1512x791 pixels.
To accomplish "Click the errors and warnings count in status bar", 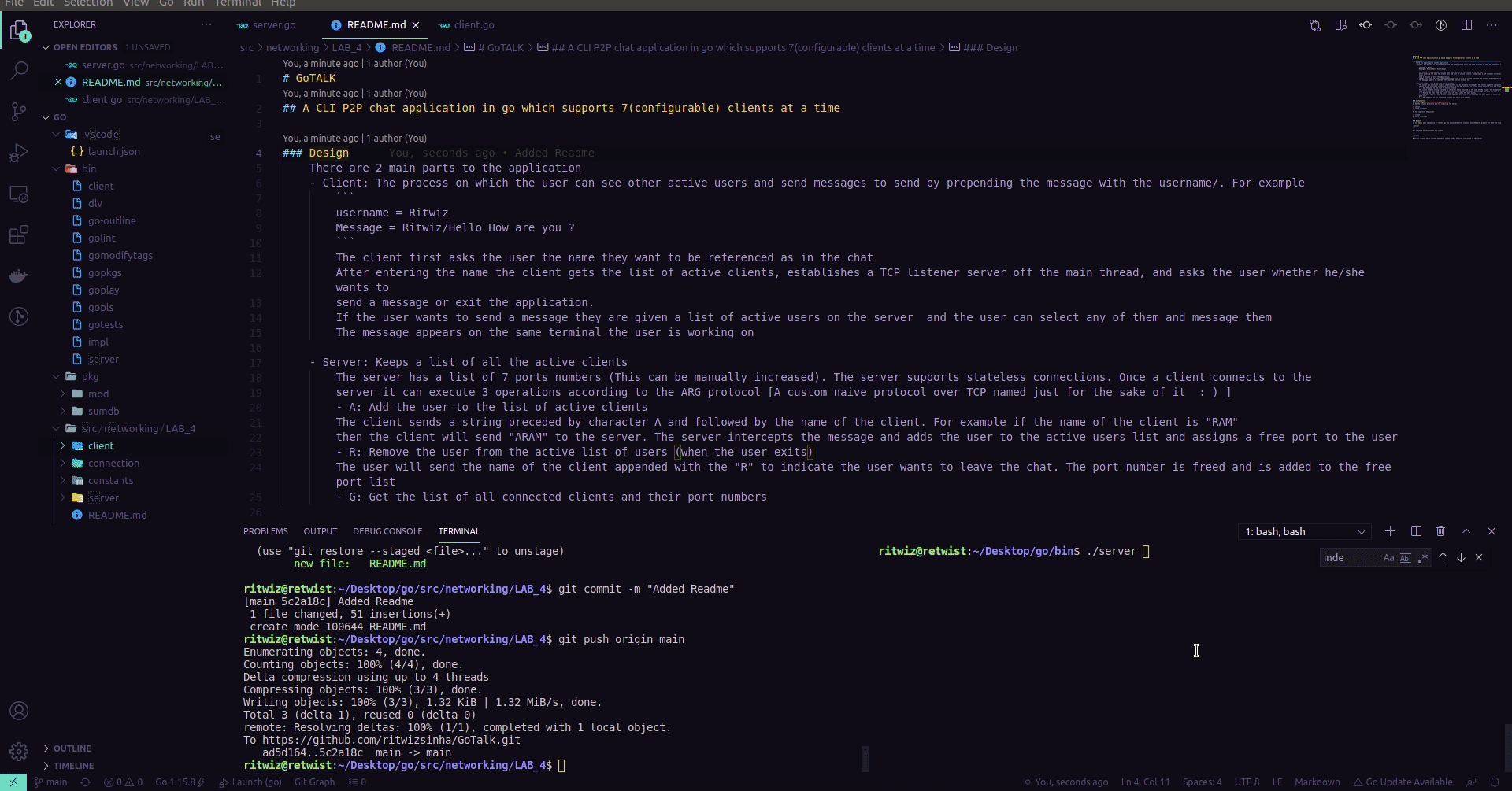I will pyautogui.click(x=123, y=782).
